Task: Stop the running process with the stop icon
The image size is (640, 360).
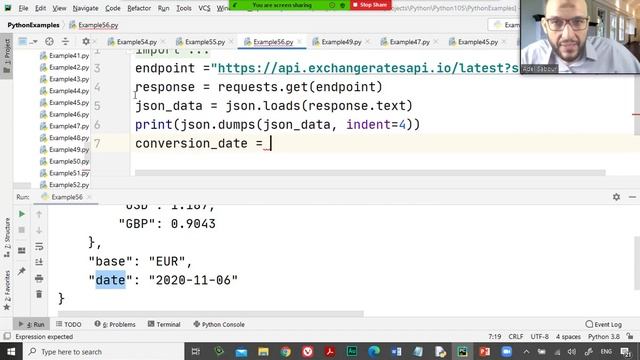Action: (22, 230)
